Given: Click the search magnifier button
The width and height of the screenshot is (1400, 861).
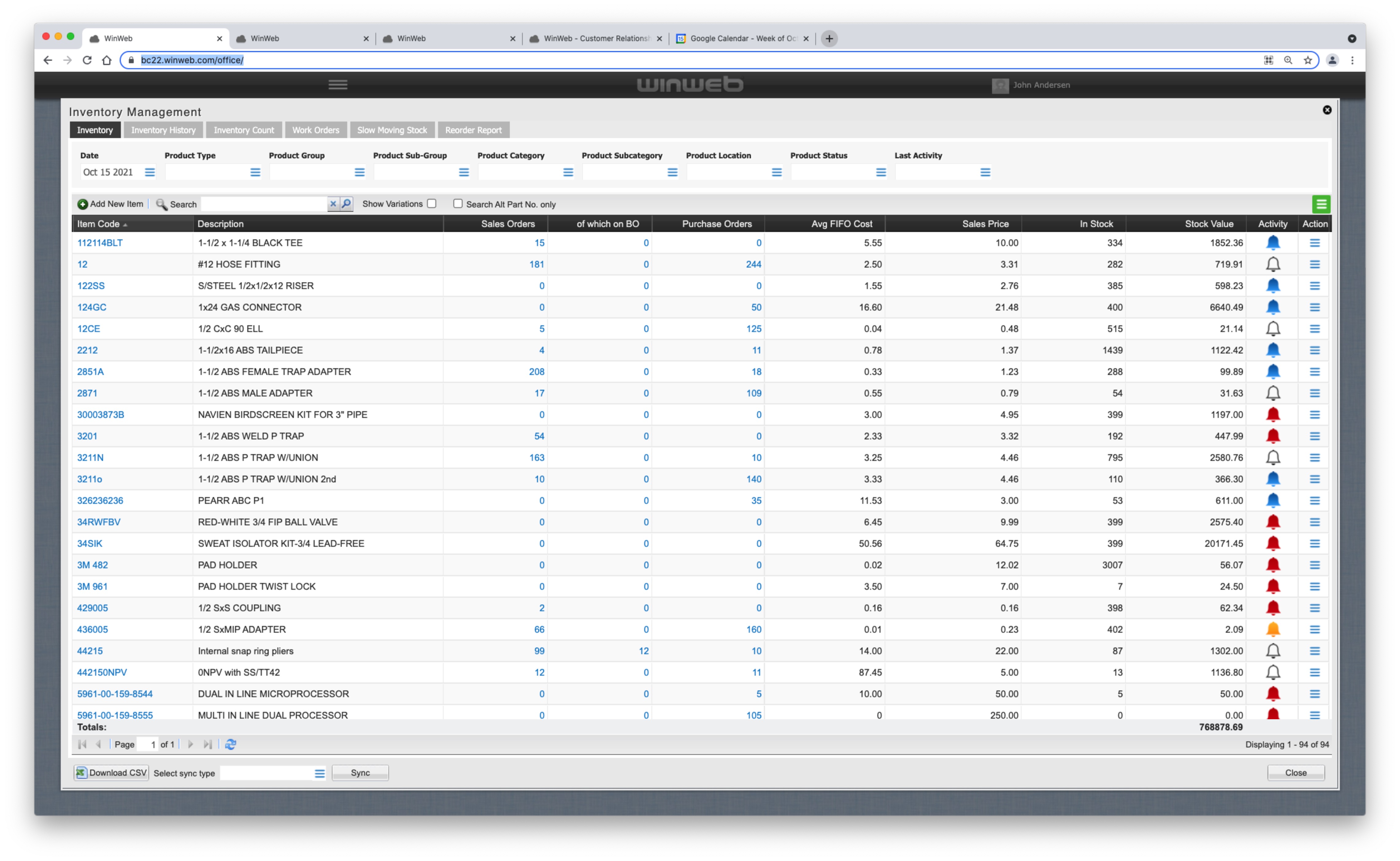Looking at the screenshot, I should (346, 204).
